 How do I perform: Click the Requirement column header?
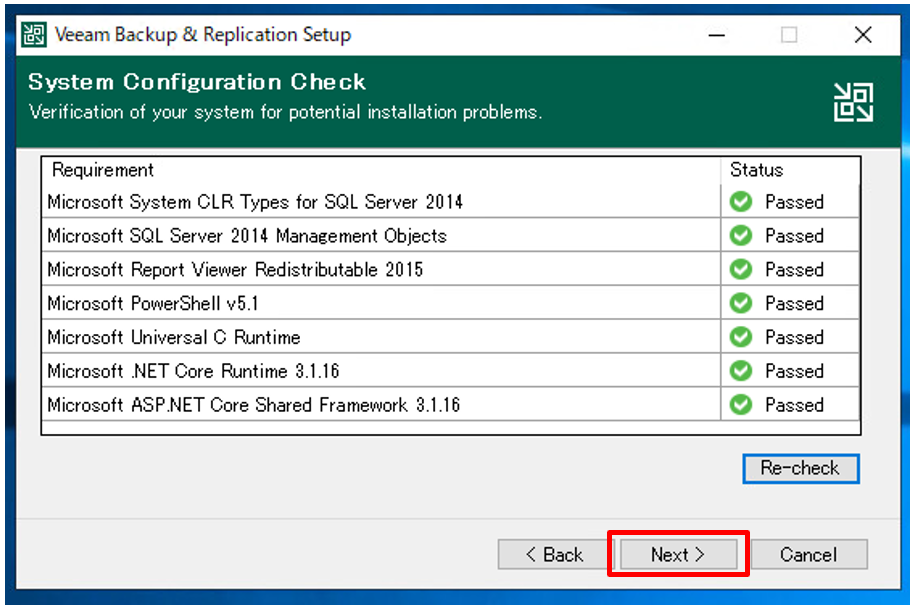(381, 170)
